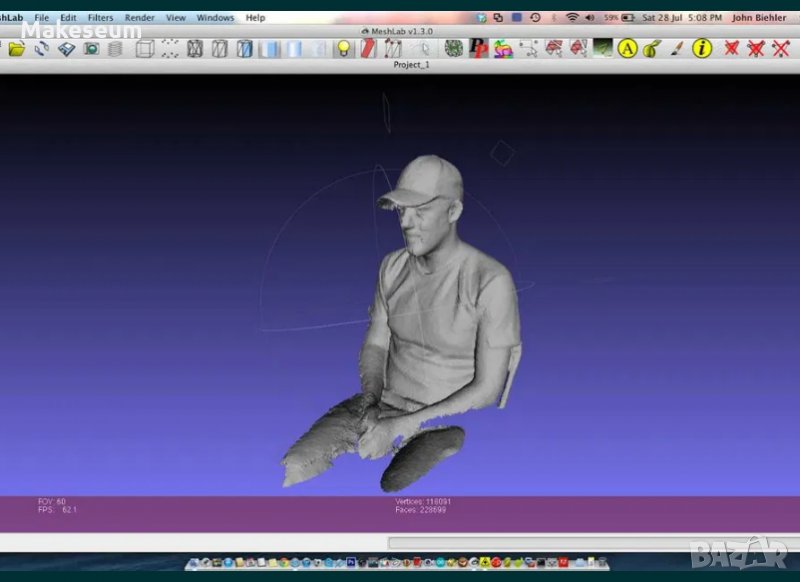This screenshot has width=800, height=582.
Task: Expand the View menu
Action: (176, 18)
